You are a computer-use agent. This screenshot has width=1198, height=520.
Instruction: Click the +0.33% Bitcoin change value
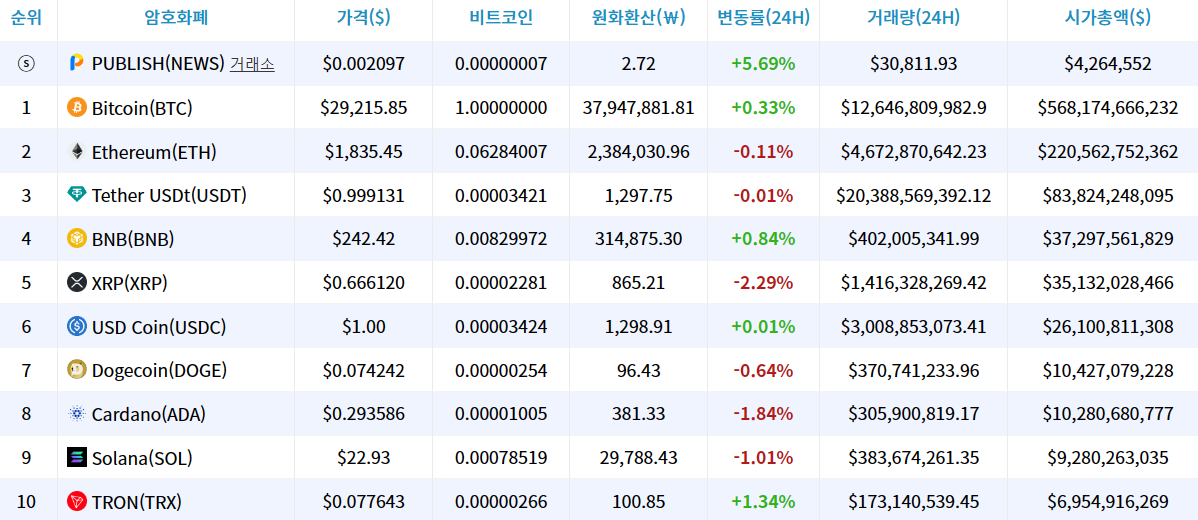(763, 108)
